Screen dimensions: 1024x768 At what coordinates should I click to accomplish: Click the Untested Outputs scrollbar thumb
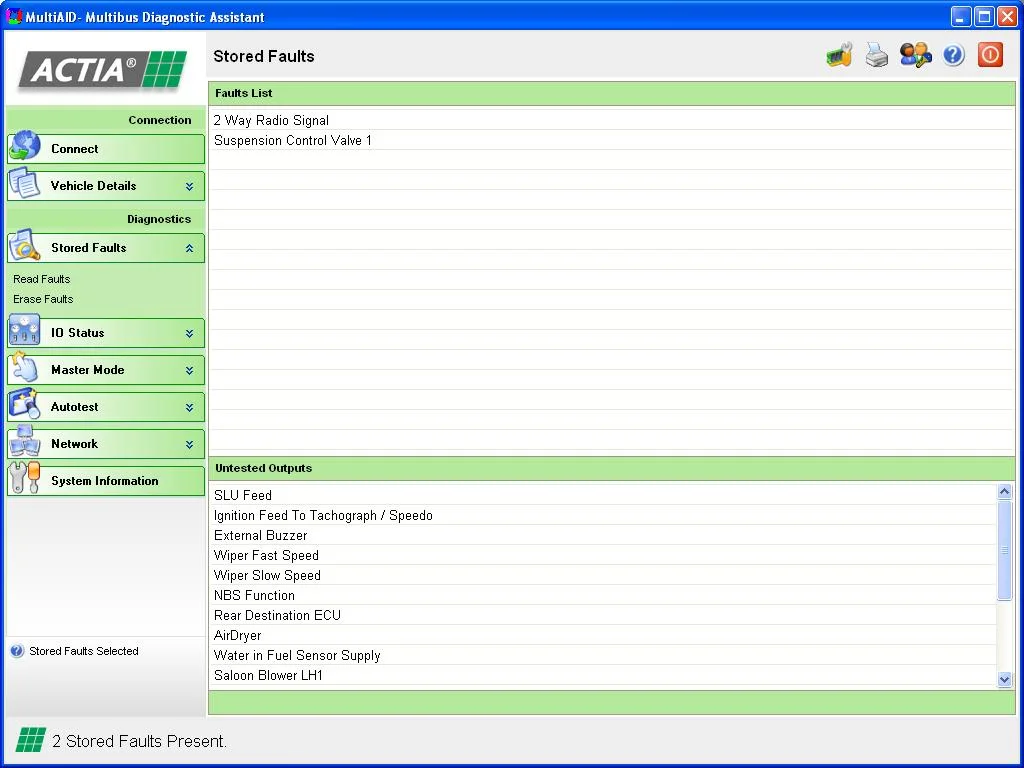[x=1004, y=551]
